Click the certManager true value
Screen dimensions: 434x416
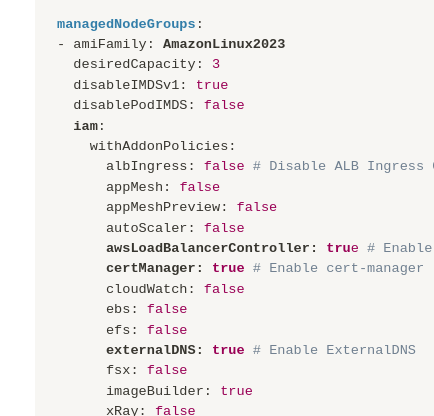pyautogui.click(x=228, y=268)
